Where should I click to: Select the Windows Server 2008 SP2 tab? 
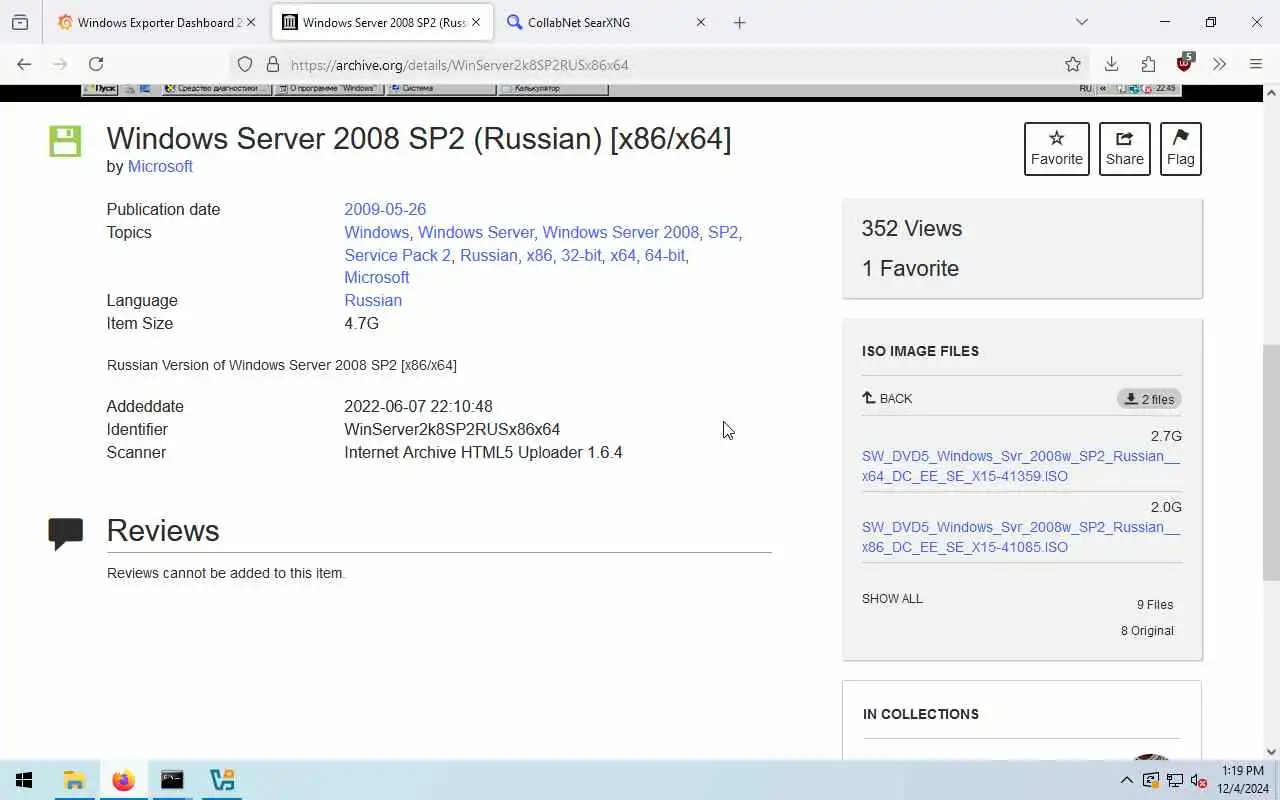[x=382, y=22]
